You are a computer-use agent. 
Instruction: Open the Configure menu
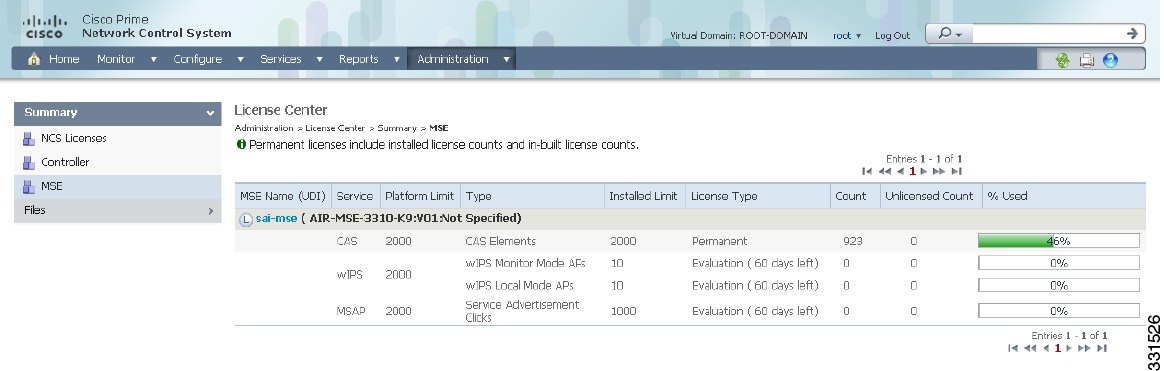pos(197,59)
